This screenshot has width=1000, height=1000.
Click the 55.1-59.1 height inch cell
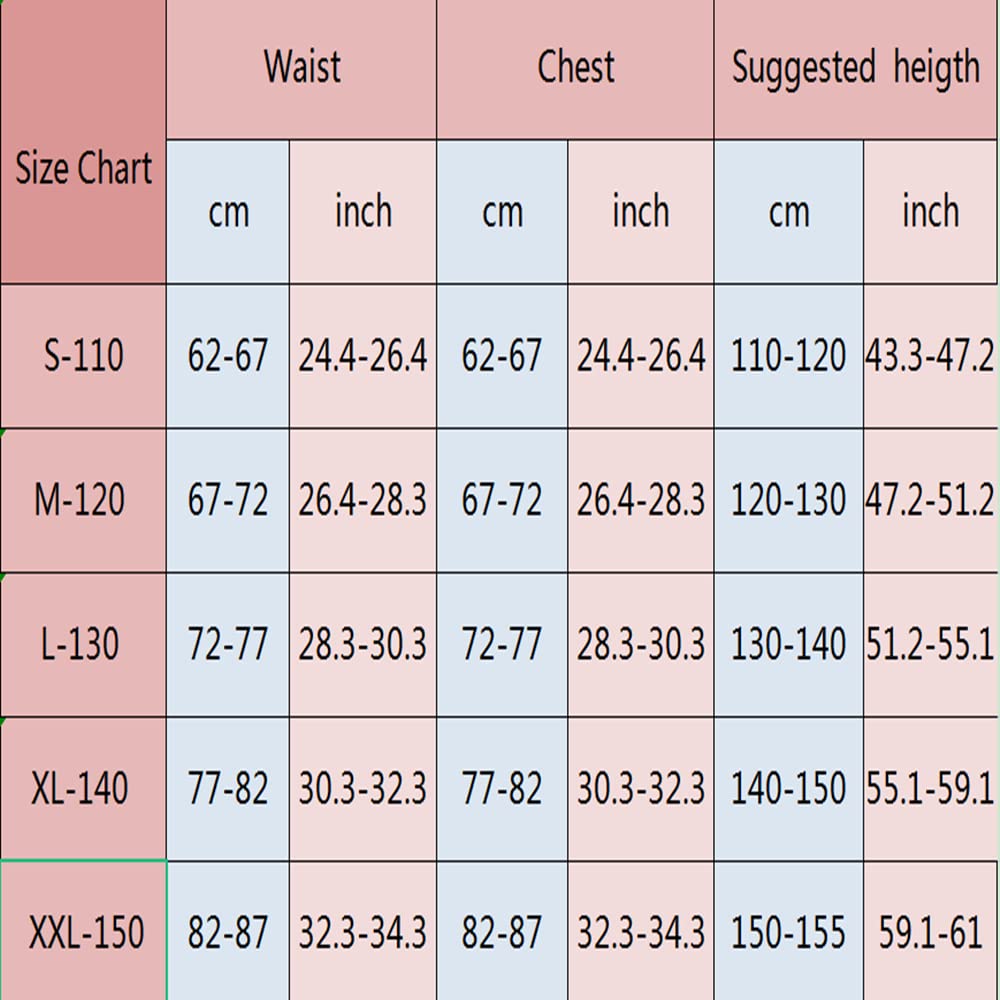930,789
